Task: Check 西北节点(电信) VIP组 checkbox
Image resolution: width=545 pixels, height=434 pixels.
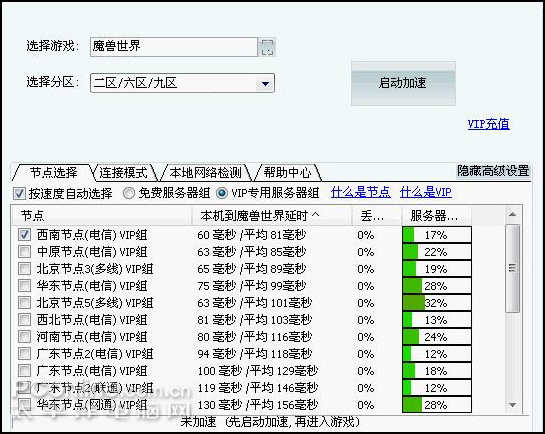Action: coord(24,320)
